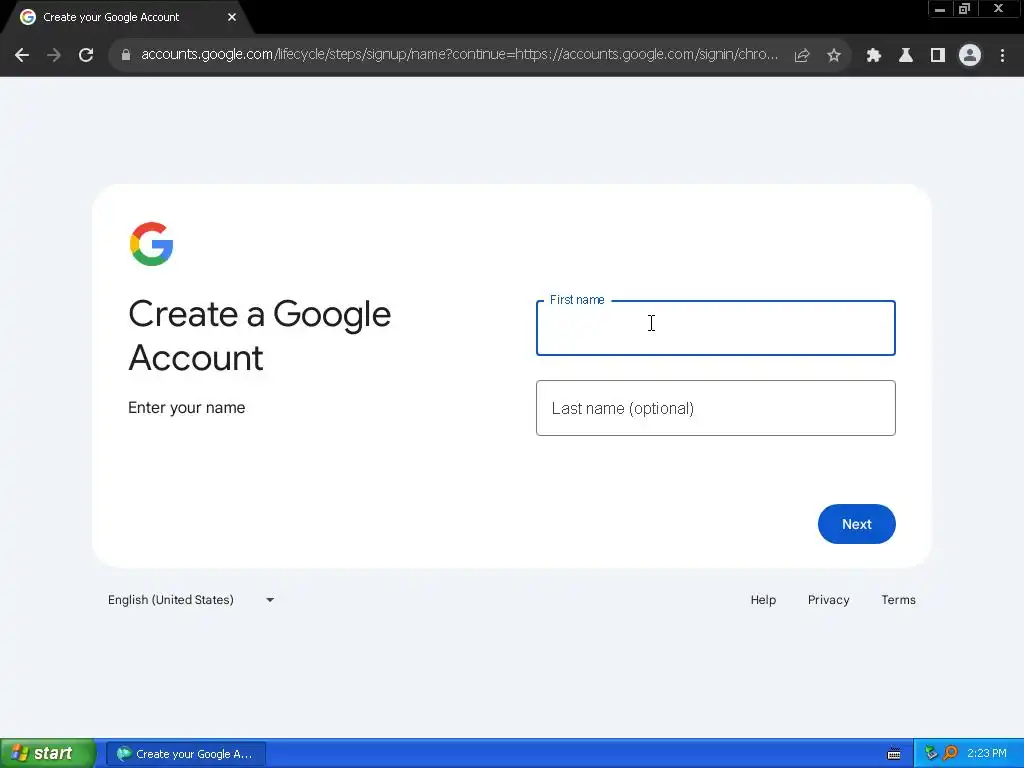Image resolution: width=1024 pixels, height=768 pixels.
Task: Restore down the Chrome window
Action: 965,9
